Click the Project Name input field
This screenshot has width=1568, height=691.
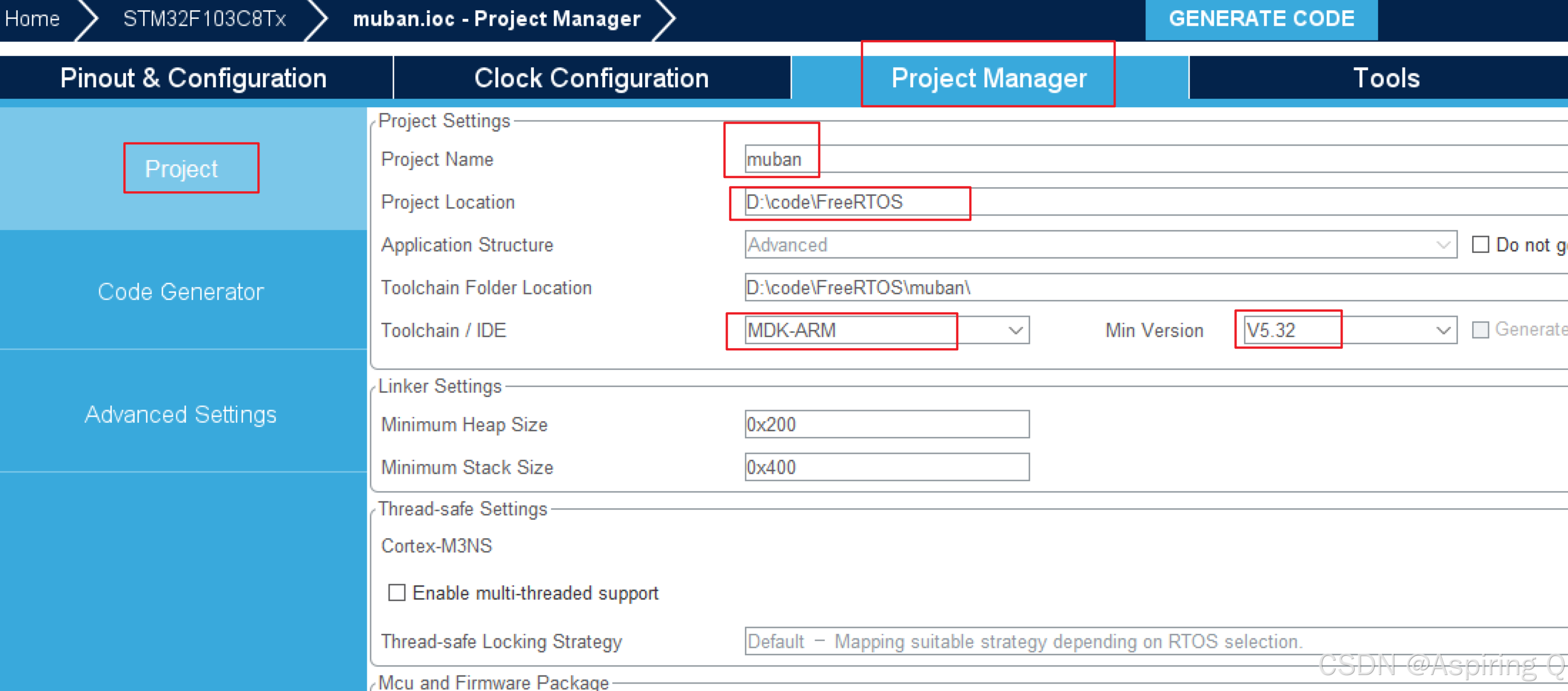click(1156, 159)
